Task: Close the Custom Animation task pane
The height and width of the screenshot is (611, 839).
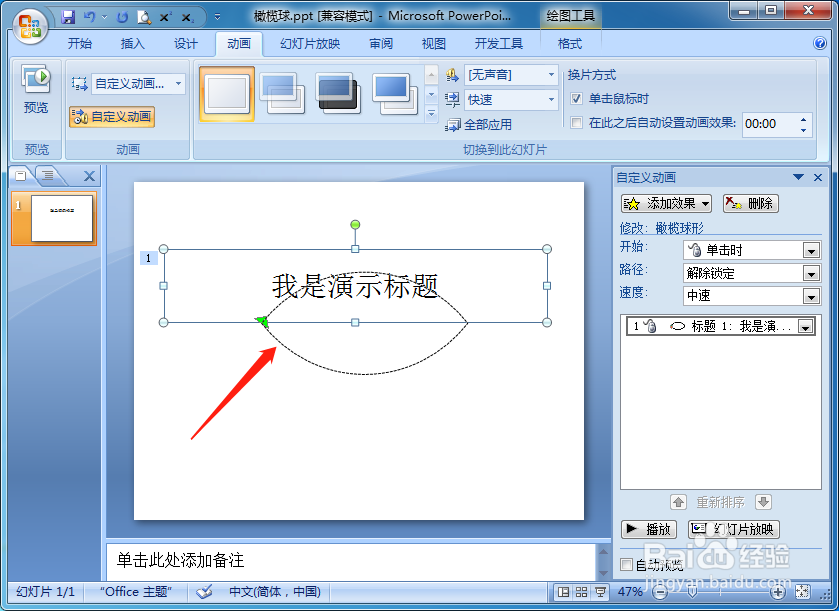Action: tap(818, 177)
